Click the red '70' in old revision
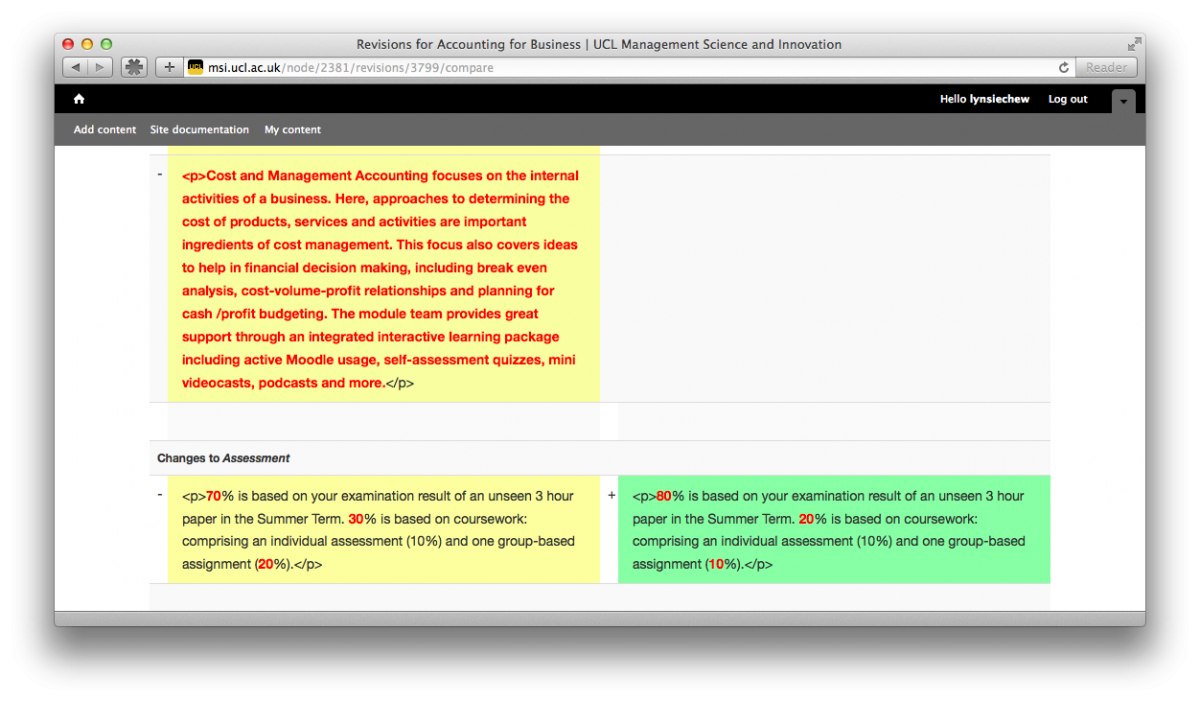The height and width of the screenshot is (702, 1200). click(x=213, y=496)
